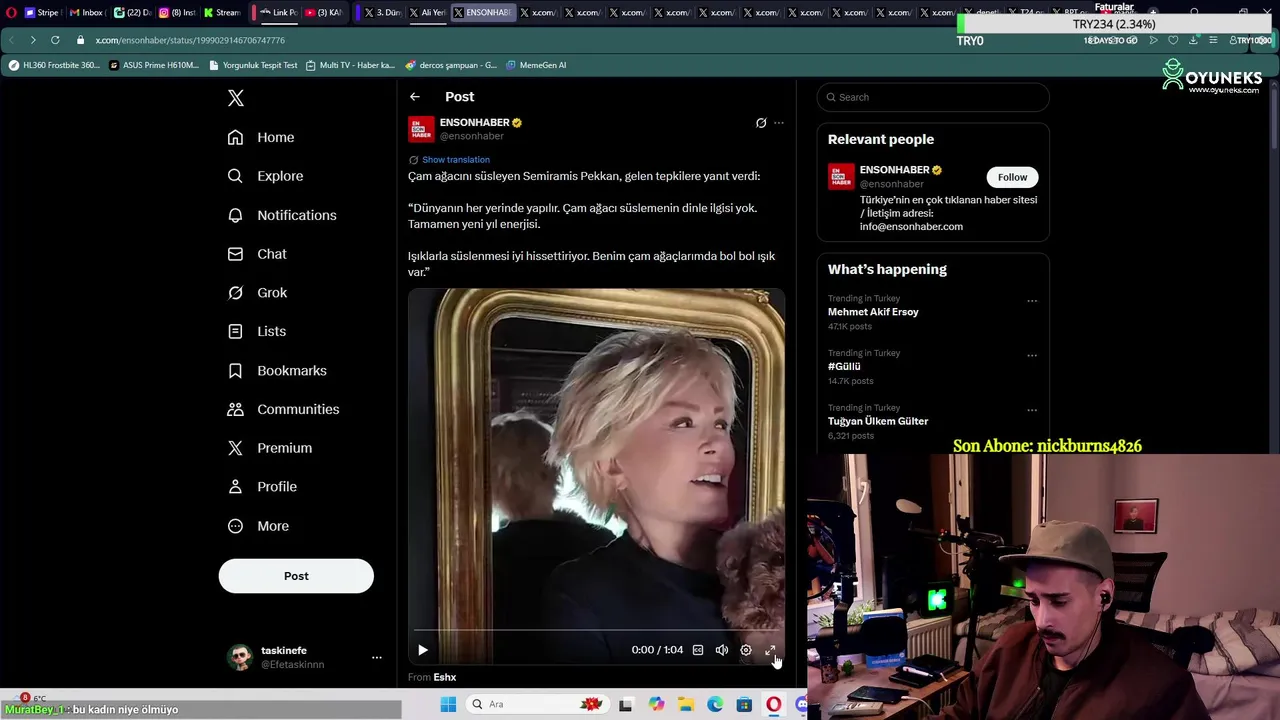This screenshot has height=720, width=1280.
Task: Mute the video volume
Action: tap(722, 650)
